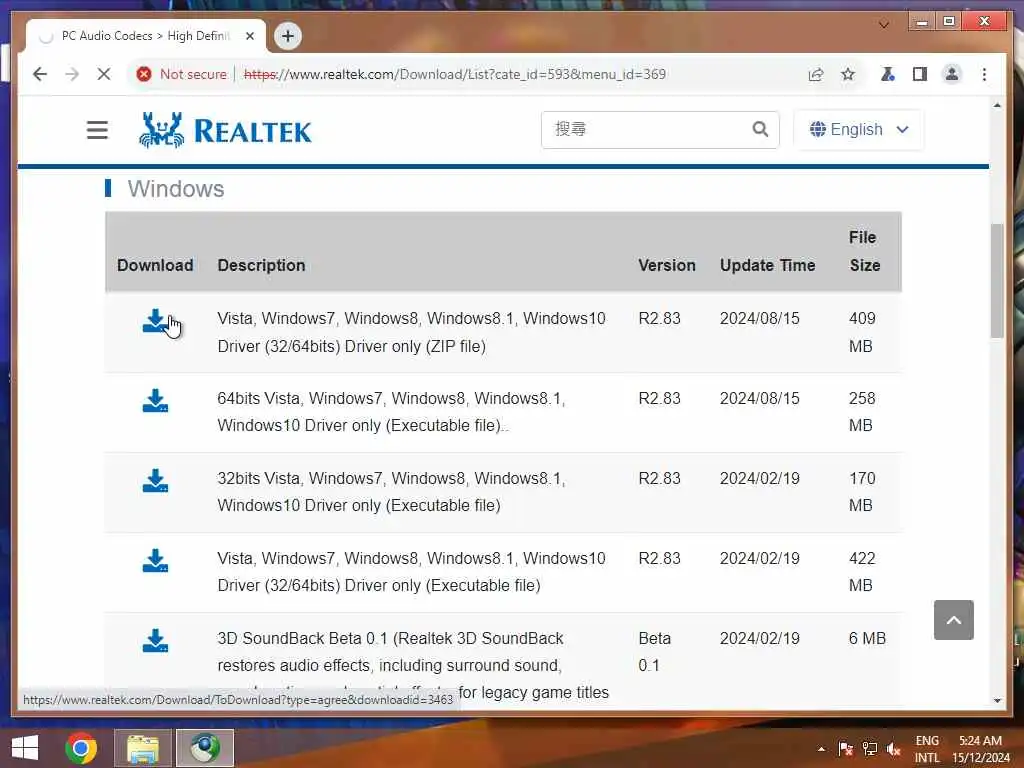Click the File Size column header
Viewport: 1024px width, 768px height.
tap(865, 251)
